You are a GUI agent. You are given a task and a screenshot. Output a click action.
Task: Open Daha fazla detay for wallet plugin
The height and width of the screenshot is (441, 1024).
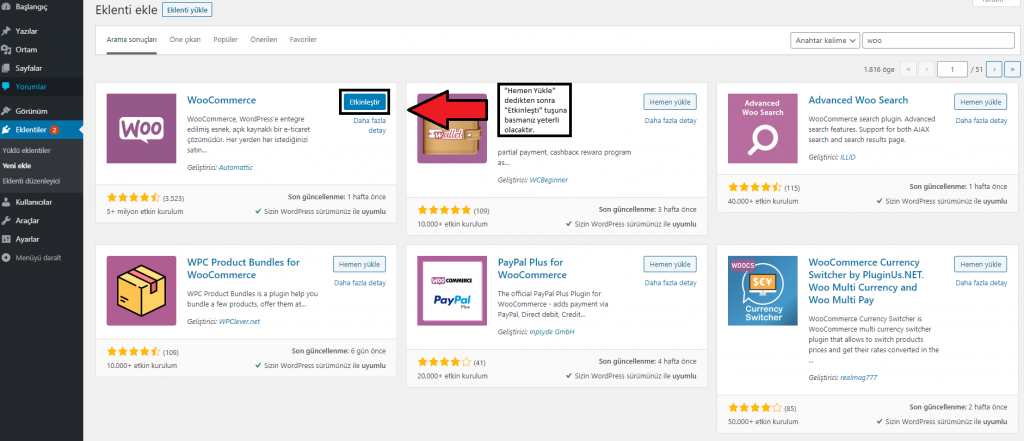point(671,120)
